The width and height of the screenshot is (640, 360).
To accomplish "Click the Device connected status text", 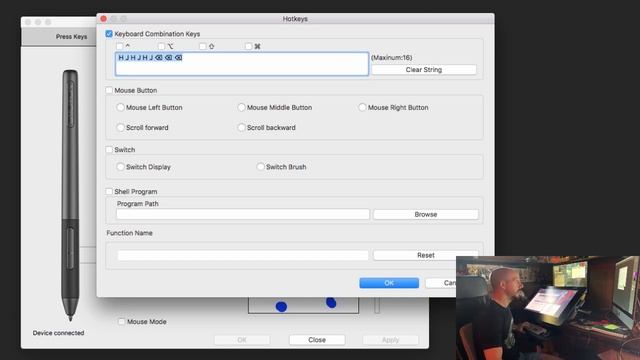I will point(58,333).
